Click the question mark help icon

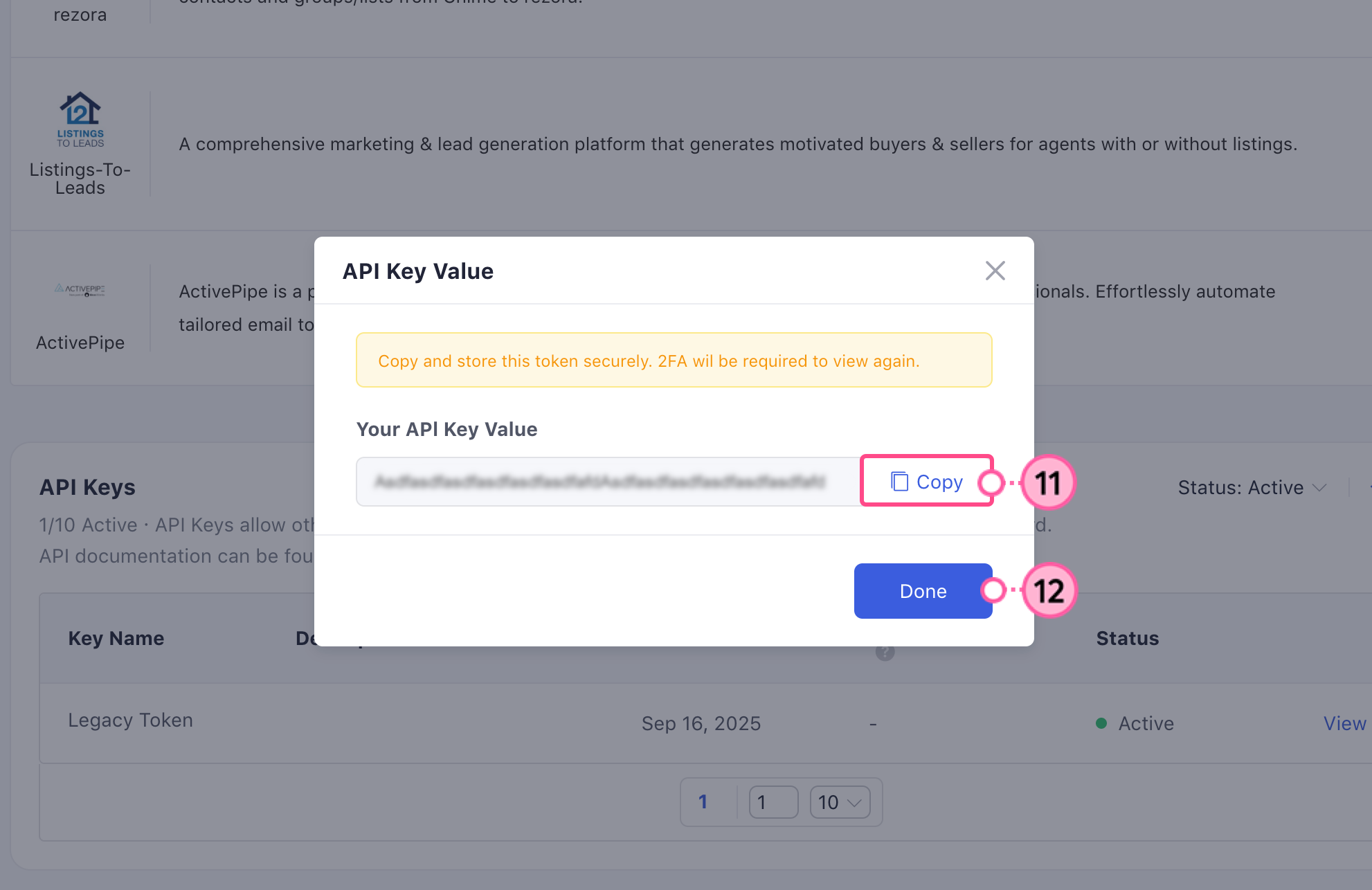[885, 653]
